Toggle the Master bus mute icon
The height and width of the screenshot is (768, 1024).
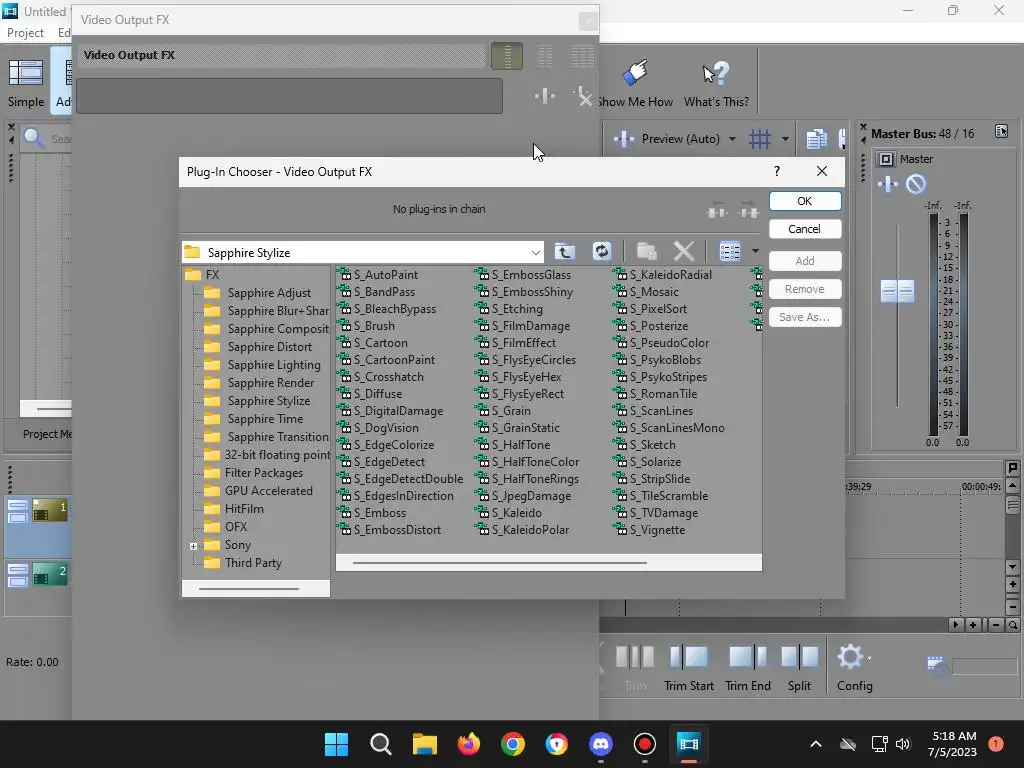pyautogui.click(x=916, y=184)
